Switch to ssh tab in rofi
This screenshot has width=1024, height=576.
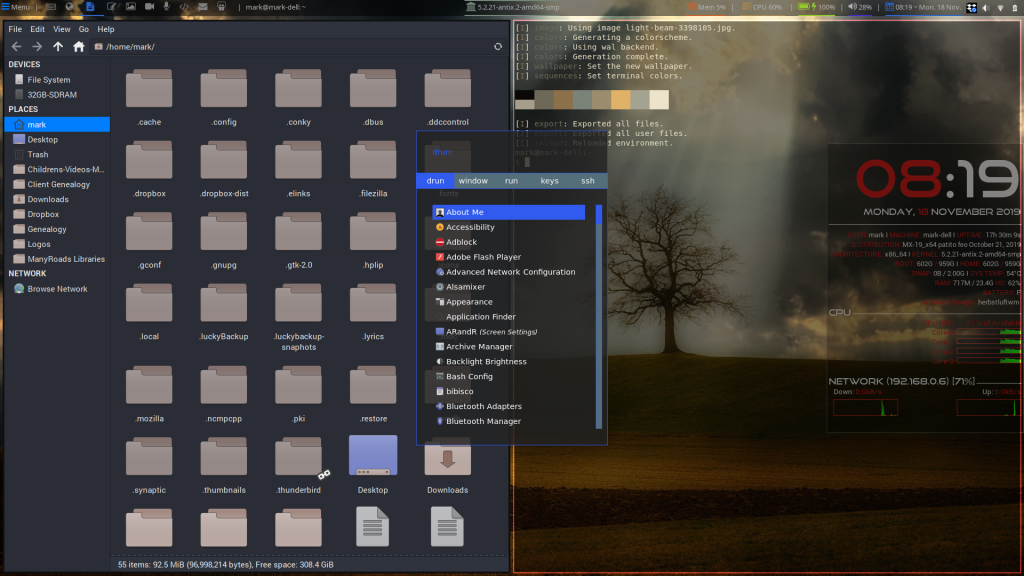588,181
